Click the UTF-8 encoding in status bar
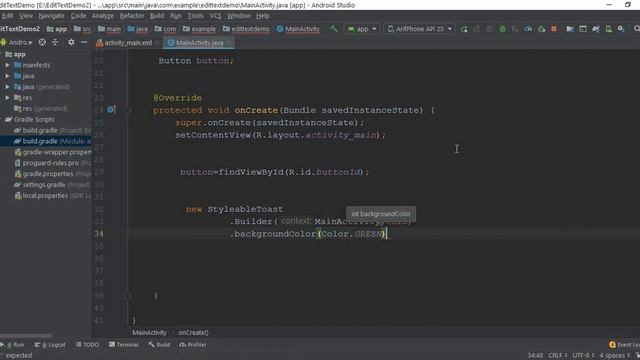The height and width of the screenshot is (360, 640). (x=583, y=356)
